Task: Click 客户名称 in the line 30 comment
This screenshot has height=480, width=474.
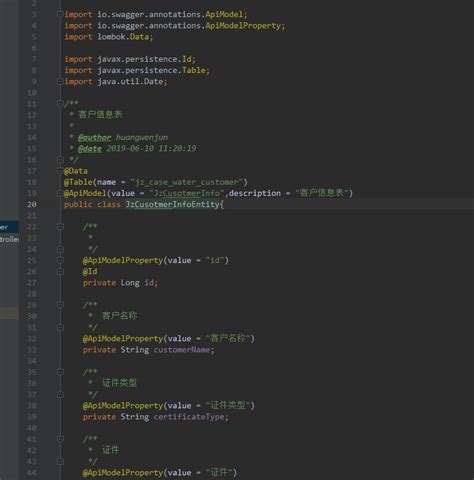Action: pyautogui.click(x=119, y=316)
